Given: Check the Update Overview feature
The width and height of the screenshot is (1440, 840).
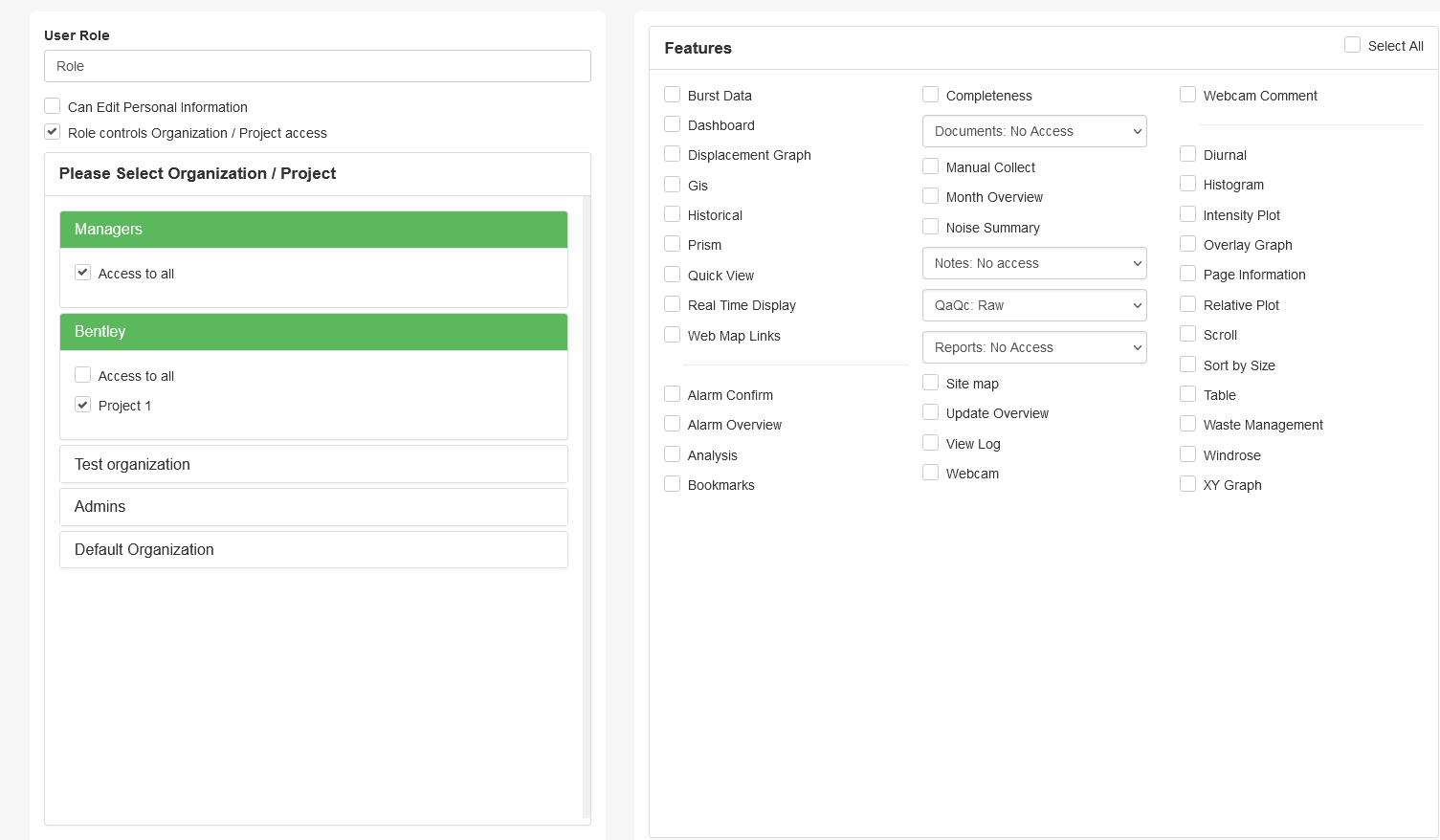Looking at the screenshot, I should pos(931,412).
